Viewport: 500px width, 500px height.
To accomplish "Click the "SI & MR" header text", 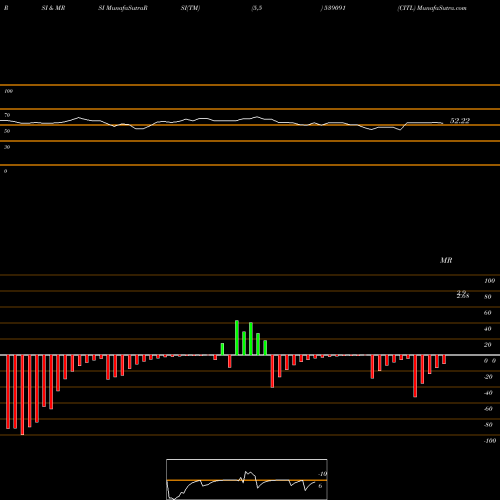I will point(53,8).
